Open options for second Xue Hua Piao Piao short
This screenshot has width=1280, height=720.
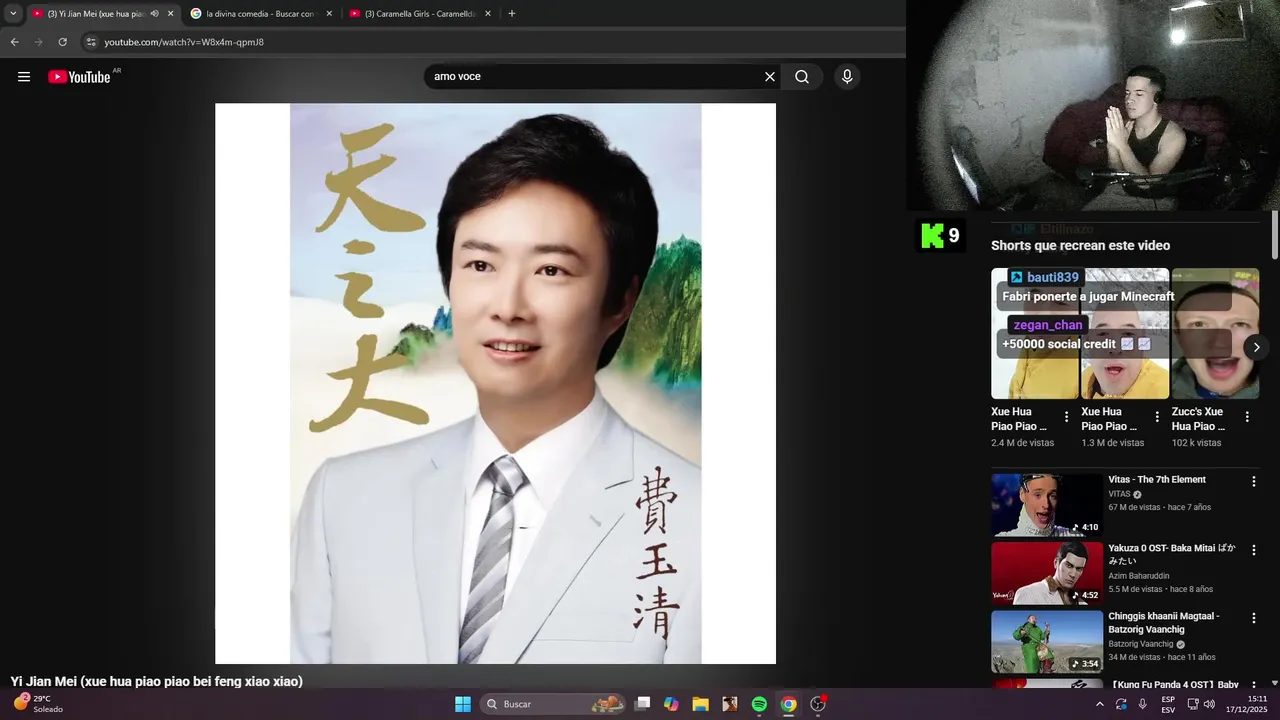(1157, 417)
